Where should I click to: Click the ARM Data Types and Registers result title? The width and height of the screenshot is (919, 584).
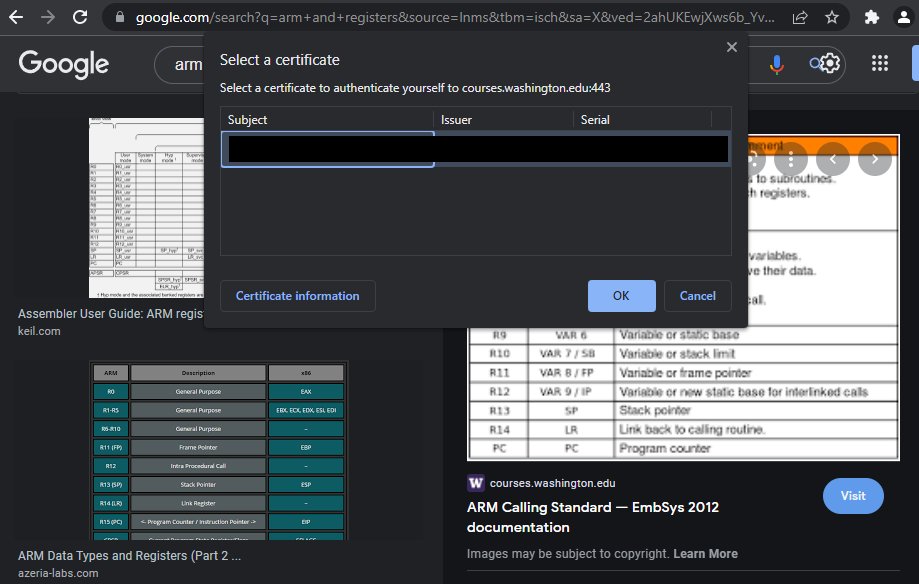(x=130, y=556)
